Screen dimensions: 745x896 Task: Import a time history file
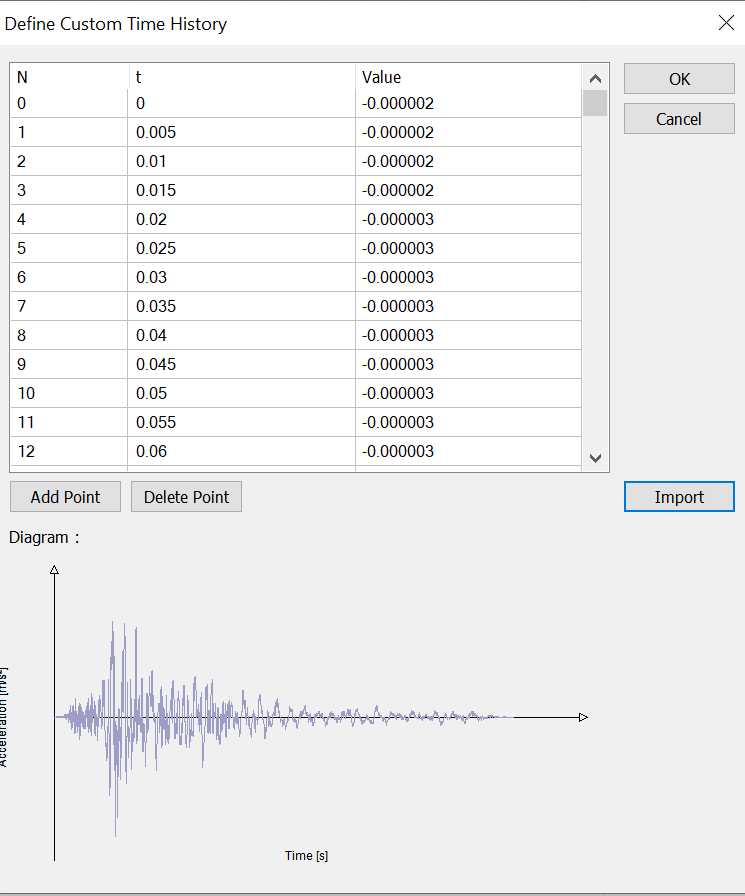tap(679, 497)
